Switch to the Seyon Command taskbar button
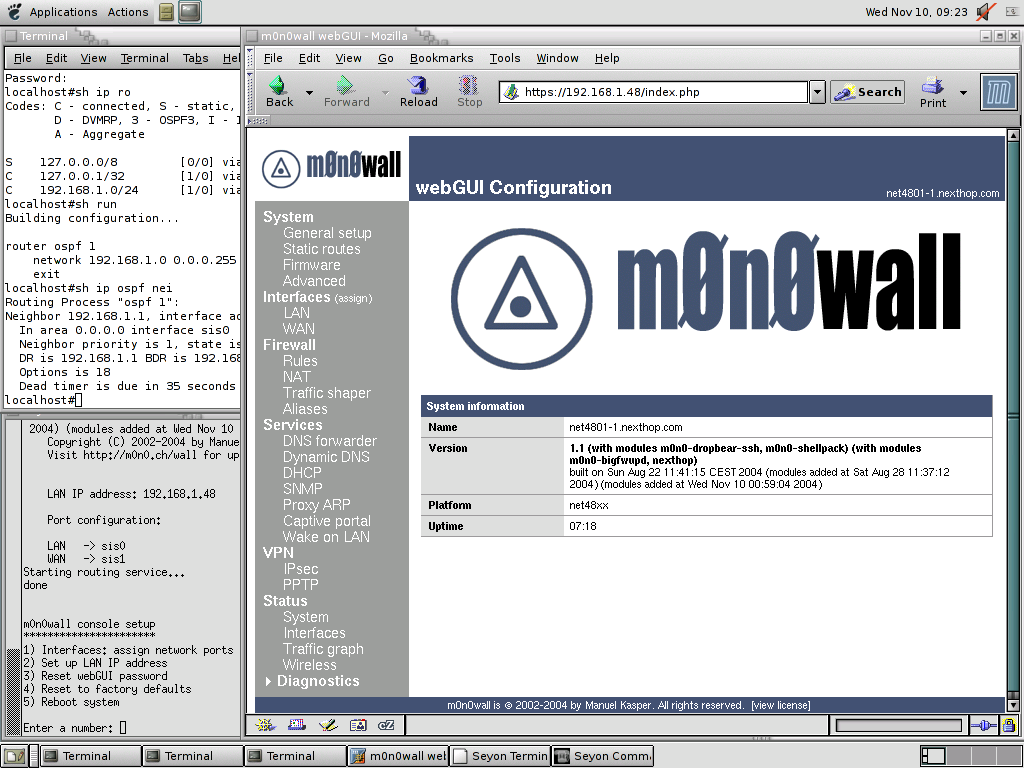Viewport: 1024px width, 768px height. click(x=603, y=756)
